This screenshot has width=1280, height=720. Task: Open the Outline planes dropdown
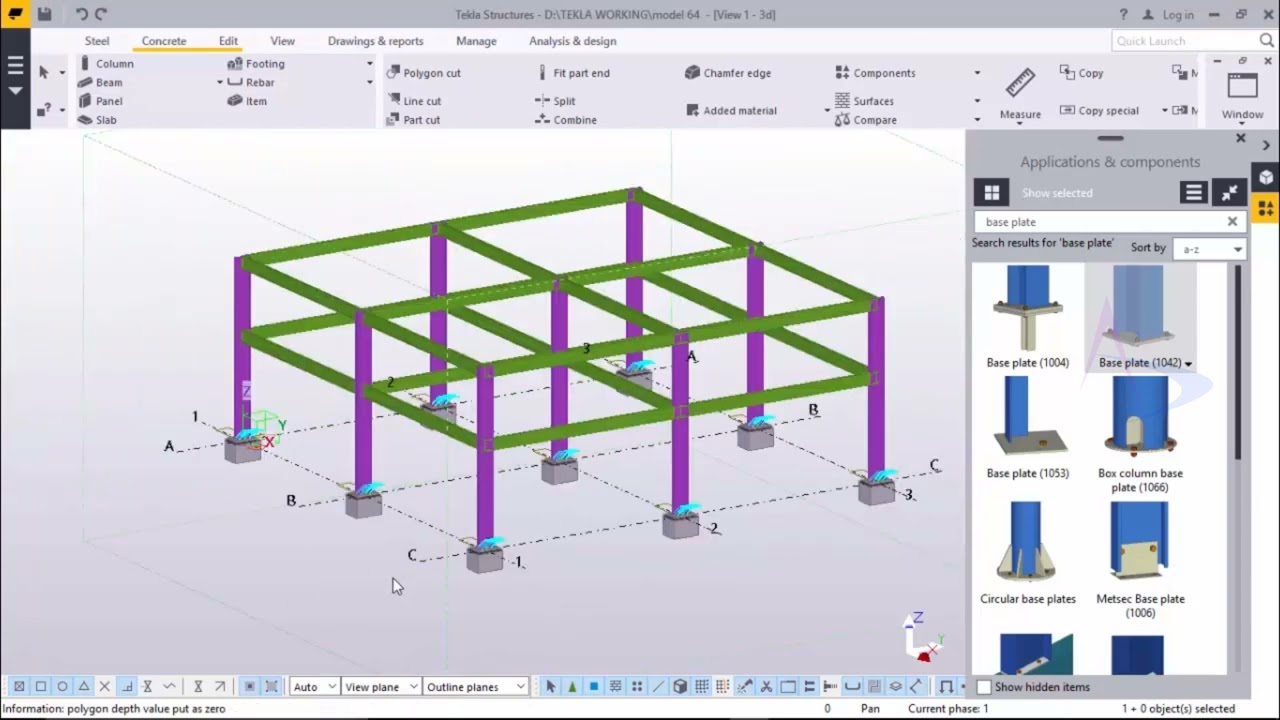[x=475, y=687]
